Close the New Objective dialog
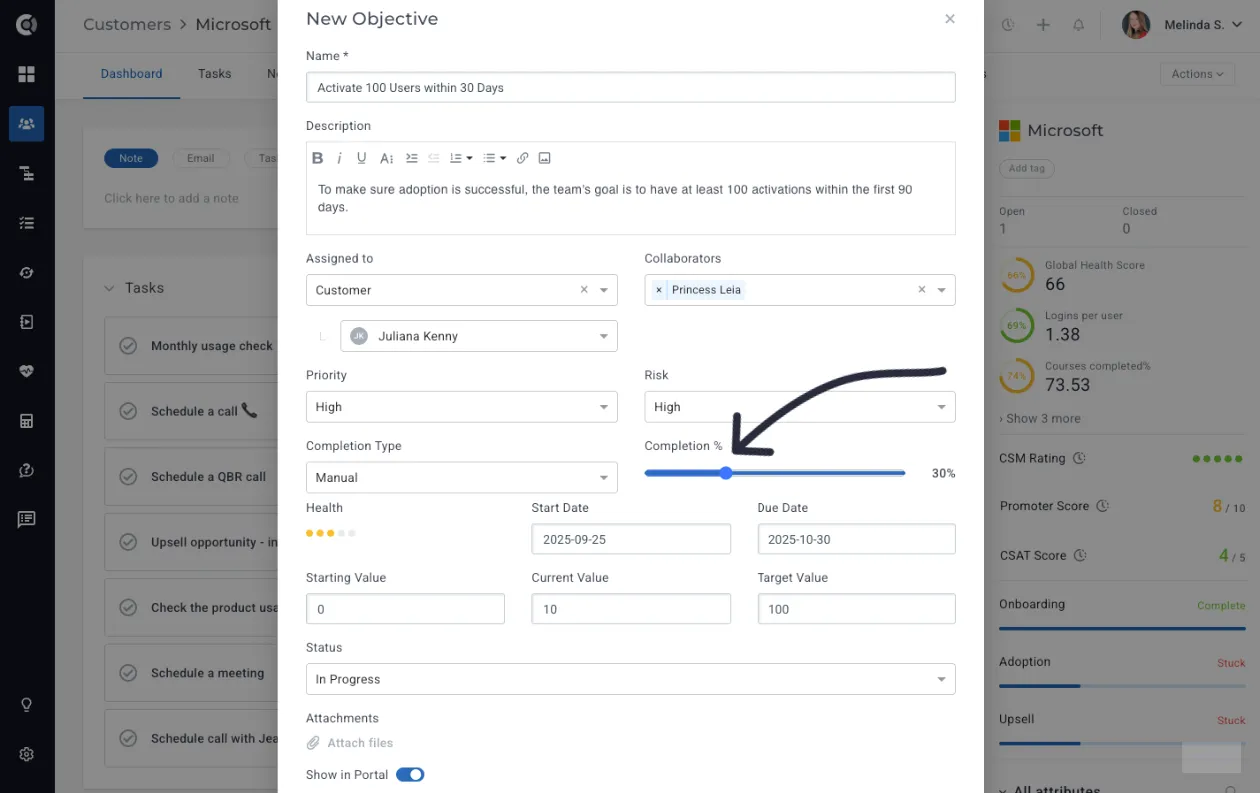Image resolution: width=1260 pixels, height=793 pixels. 950,19
